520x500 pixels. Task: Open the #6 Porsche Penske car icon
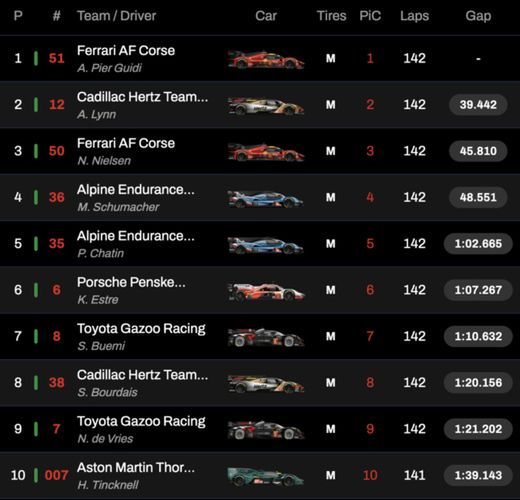(x=266, y=292)
